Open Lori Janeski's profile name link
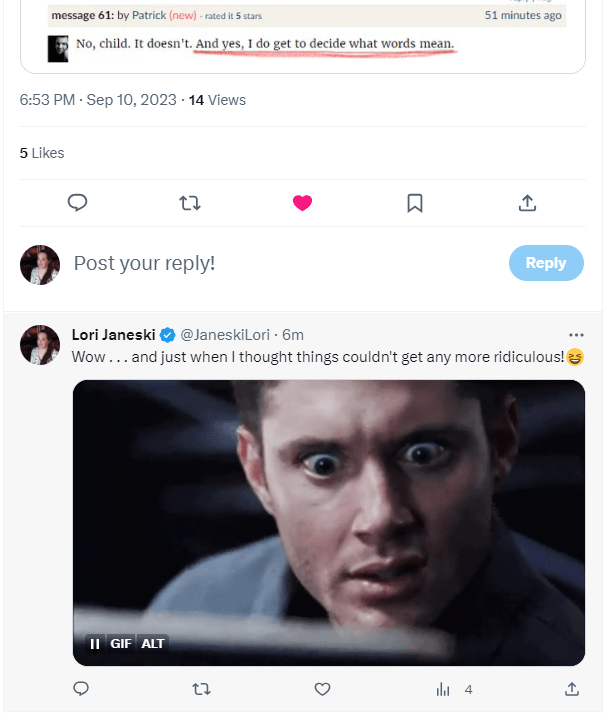Screen dimensions: 604x713 (x=114, y=335)
